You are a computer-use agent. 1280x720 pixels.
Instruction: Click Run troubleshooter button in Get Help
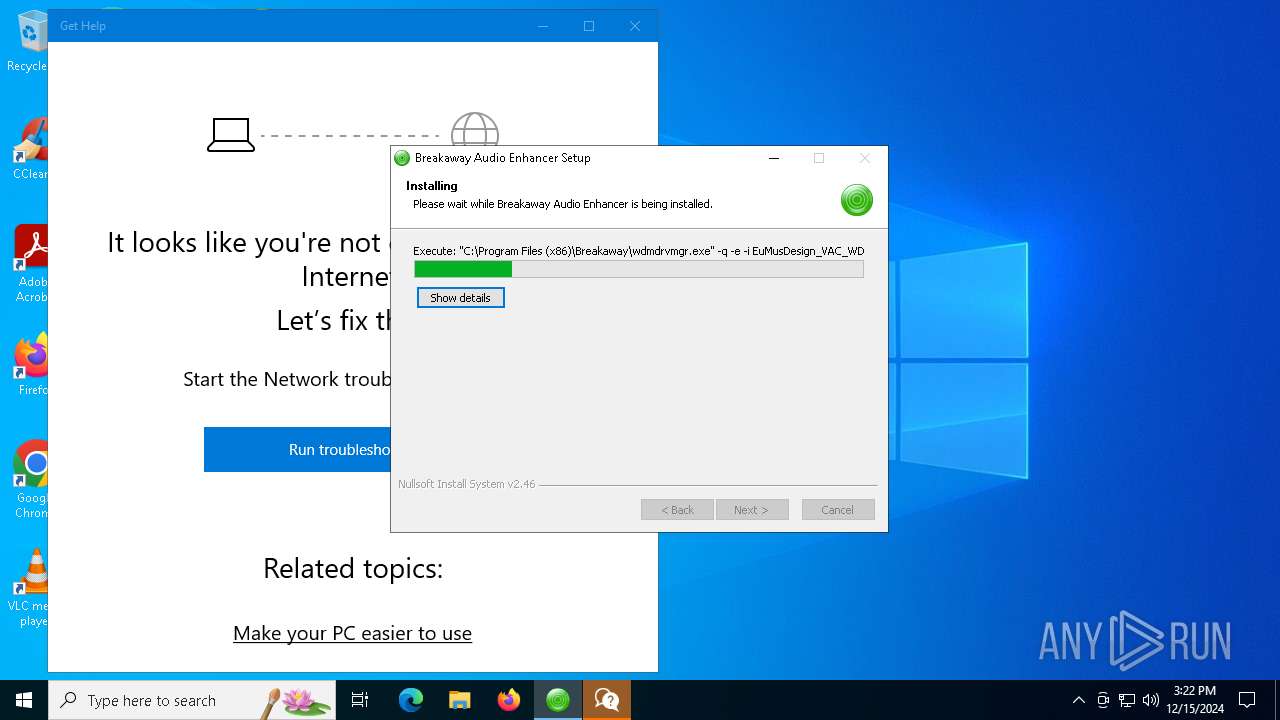(x=297, y=450)
